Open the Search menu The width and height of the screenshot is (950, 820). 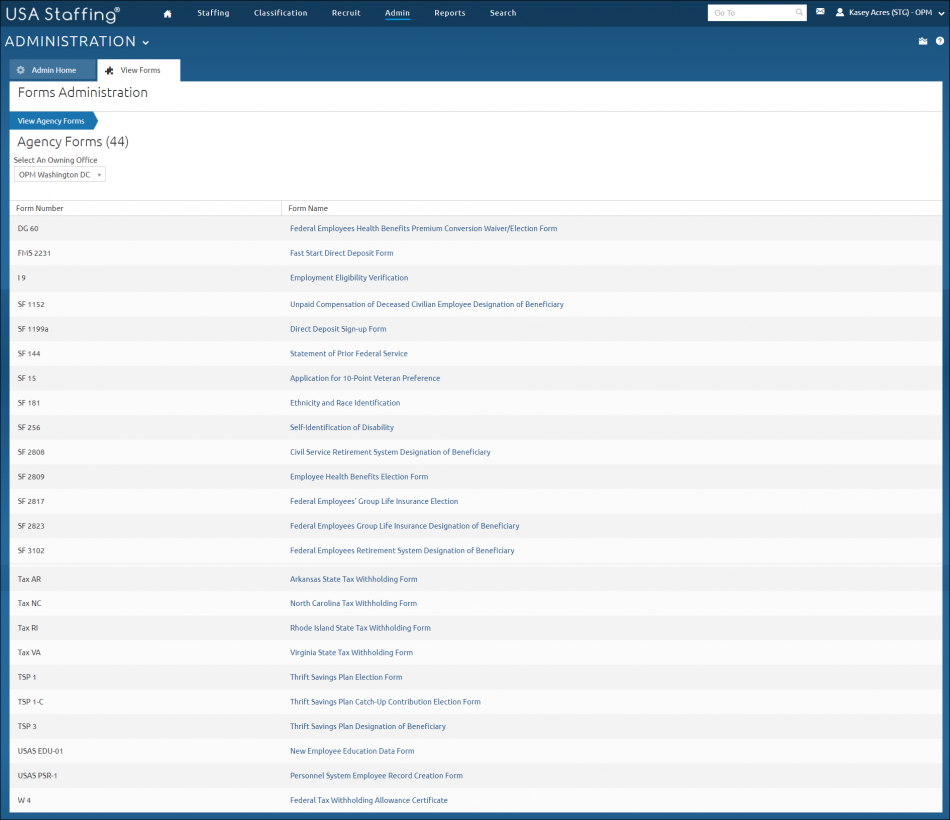tap(503, 13)
